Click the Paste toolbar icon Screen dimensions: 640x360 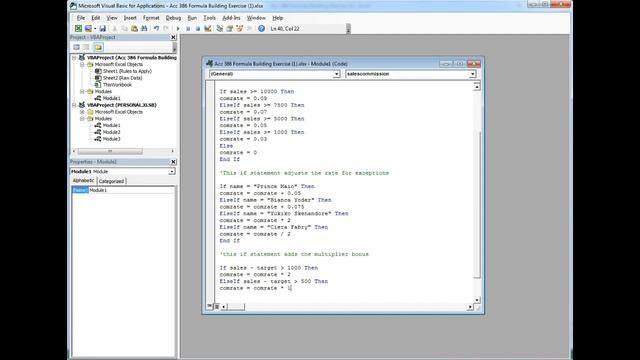[x=134, y=29]
